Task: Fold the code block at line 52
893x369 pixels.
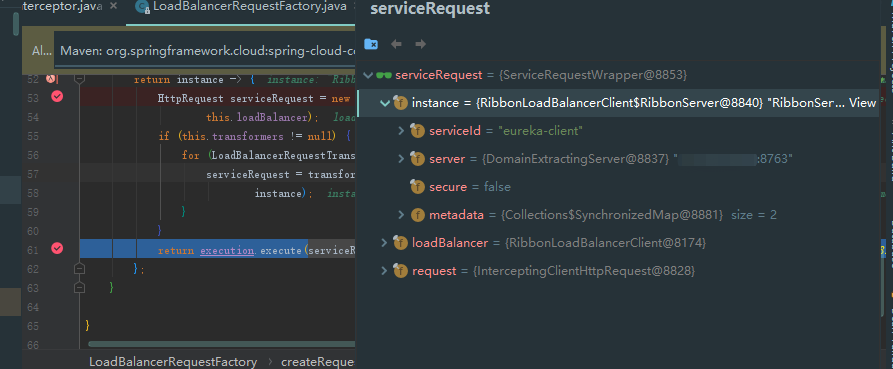Action: coord(80,79)
